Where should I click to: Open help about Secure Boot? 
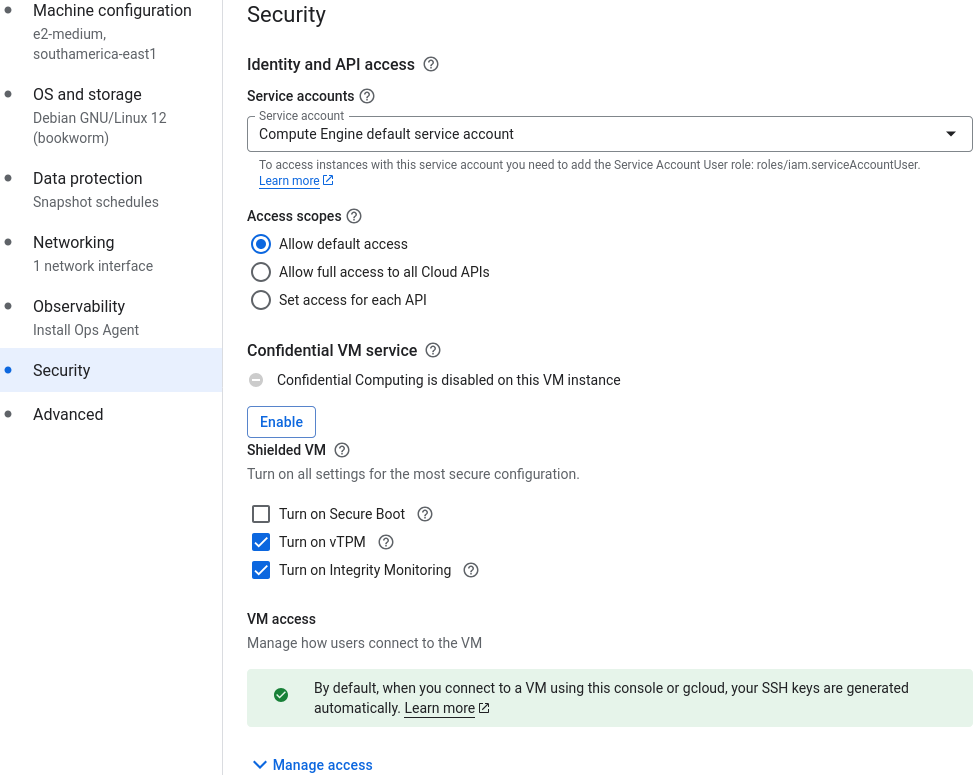pos(425,513)
